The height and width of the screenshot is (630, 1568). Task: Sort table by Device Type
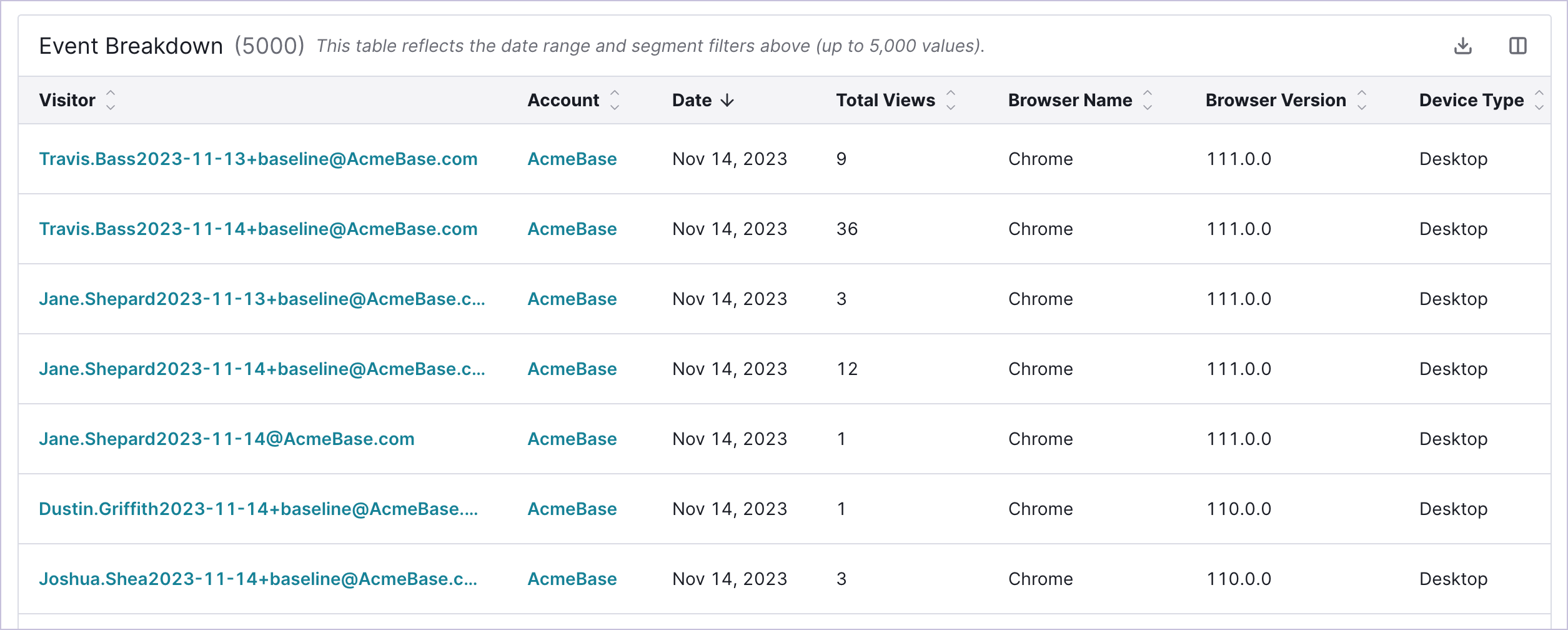1539,100
